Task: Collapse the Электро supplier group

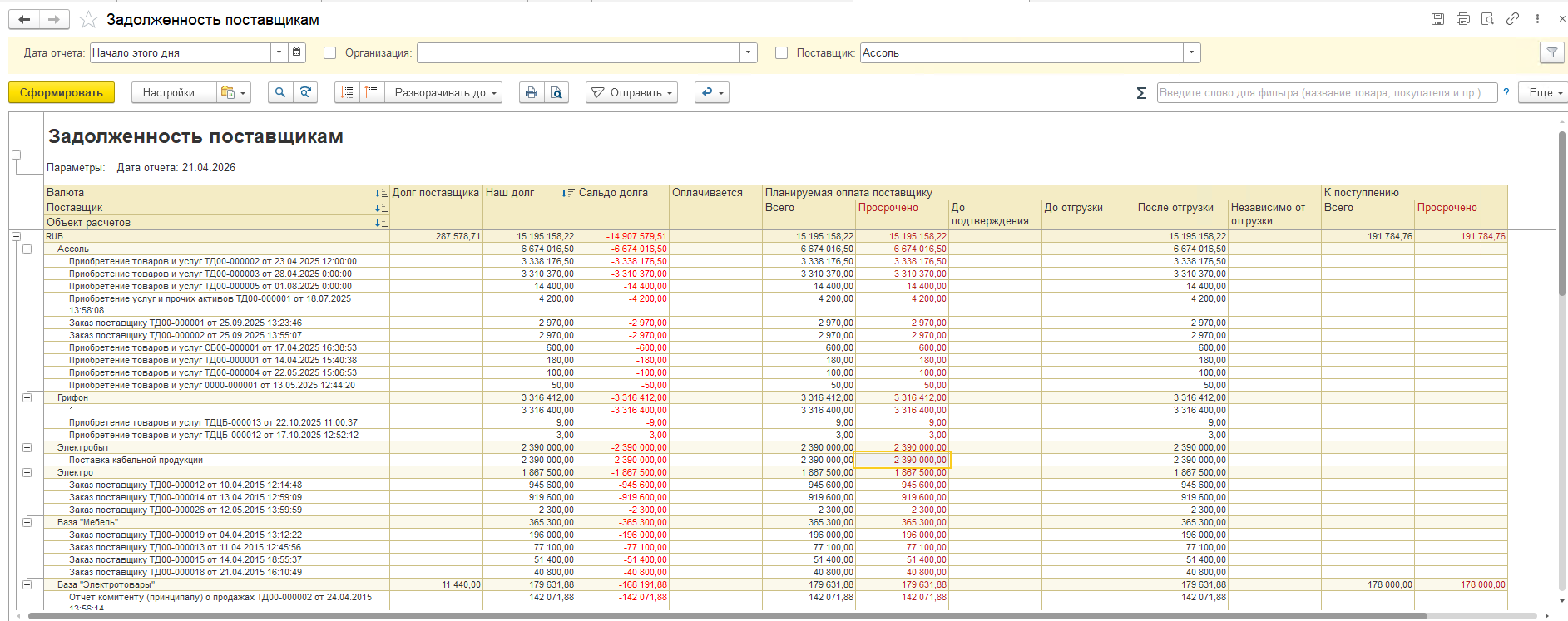Action: (27, 472)
